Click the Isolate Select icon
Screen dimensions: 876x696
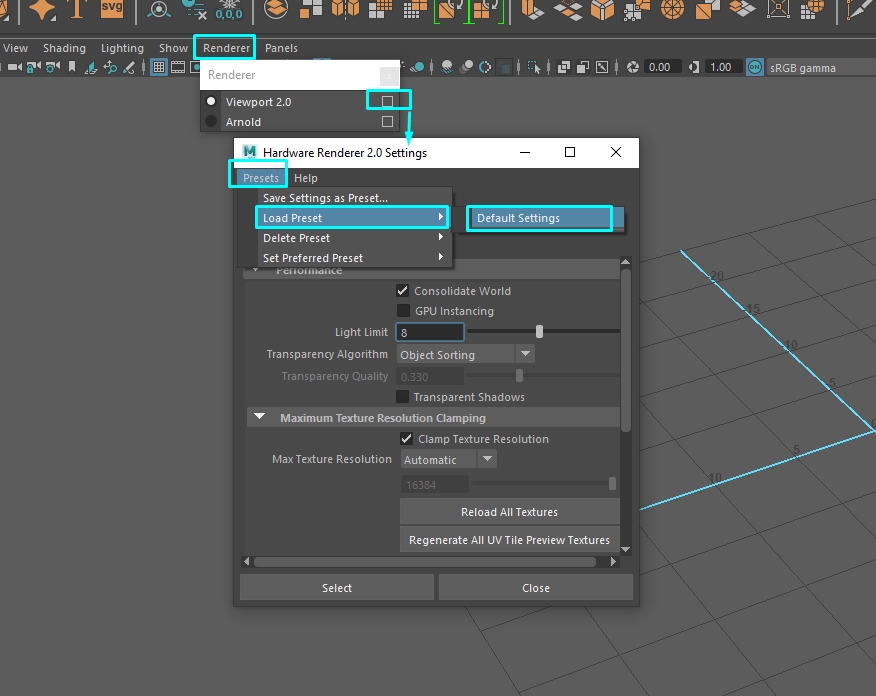click(x=534, y=68)
